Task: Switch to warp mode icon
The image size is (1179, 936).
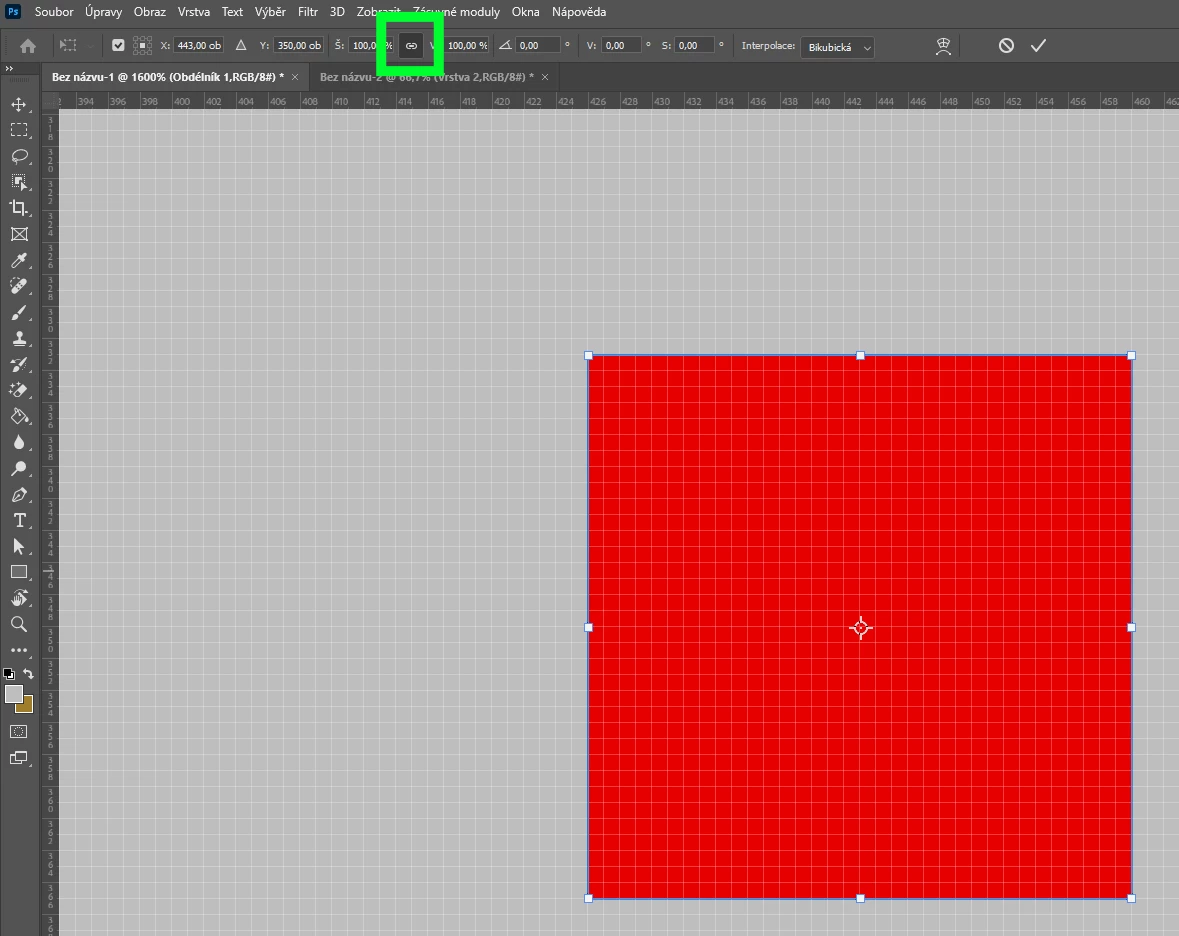Action: tap(943, 46)
